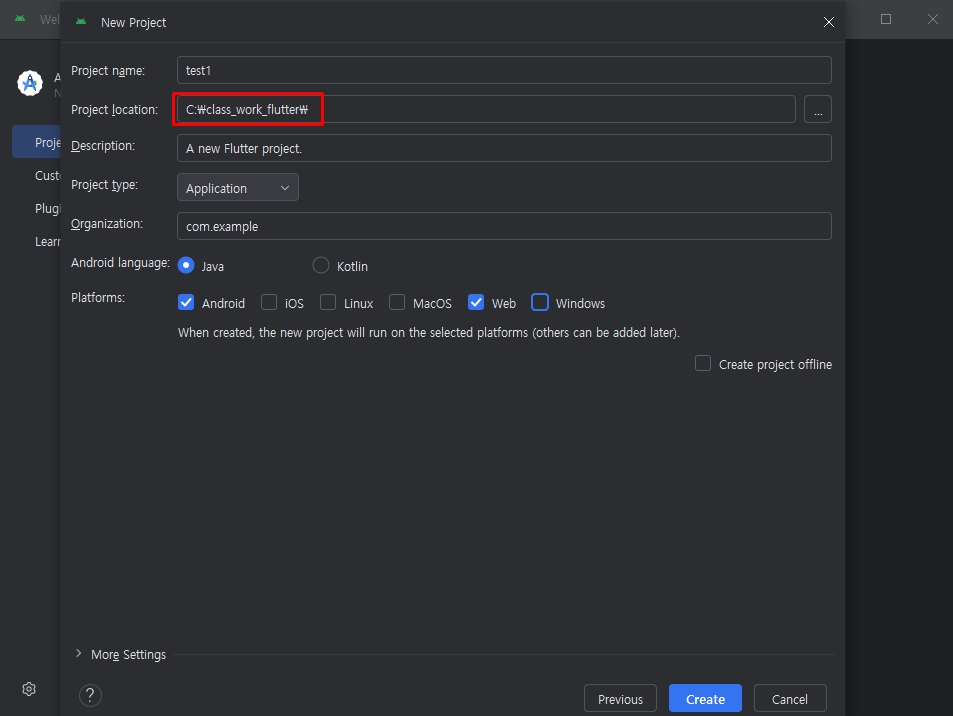
Task: Select Kotlin as Android language
Action: coord(321,266)
